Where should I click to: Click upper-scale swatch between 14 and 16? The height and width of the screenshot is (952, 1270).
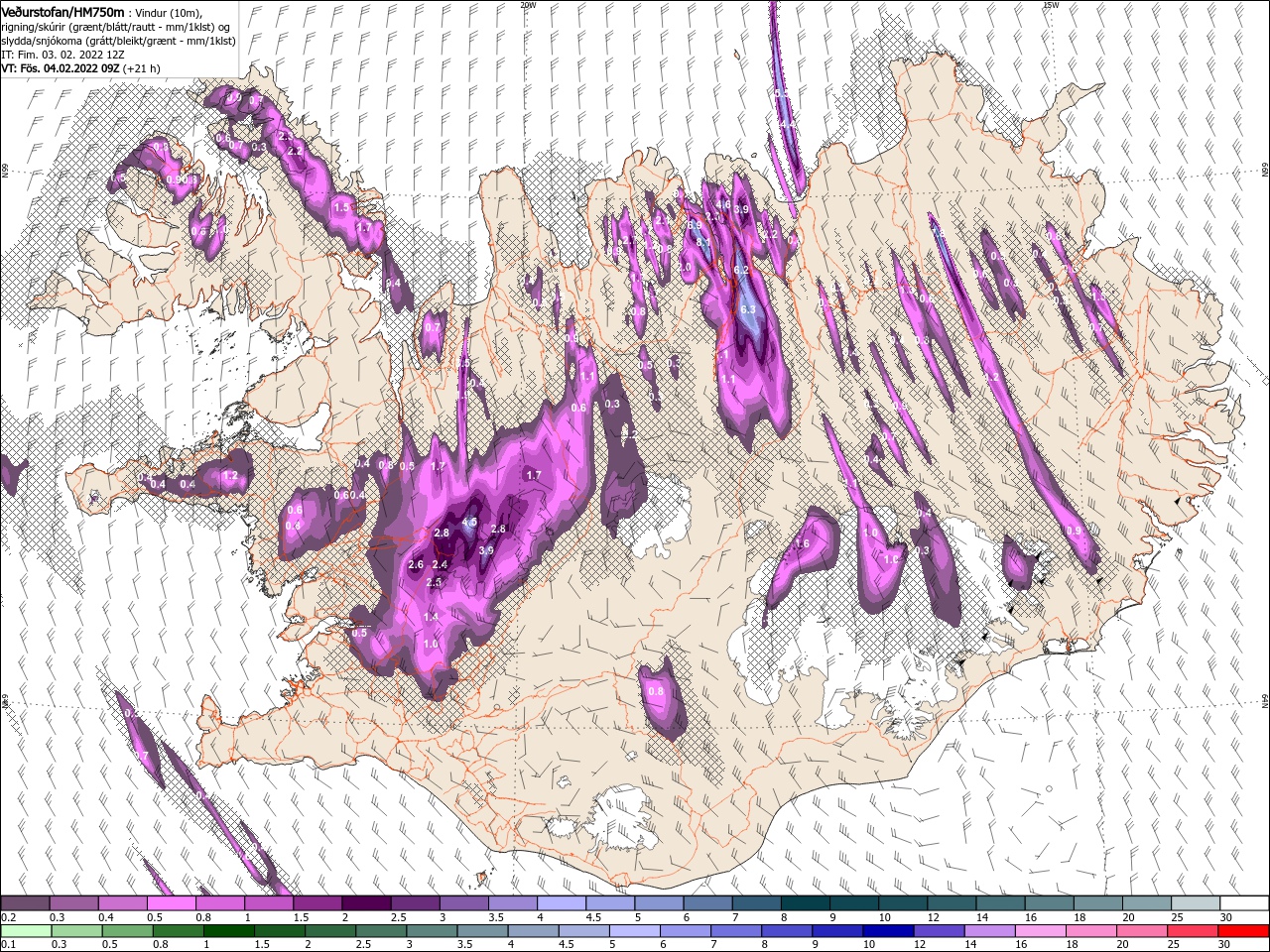tap(1000, 903)
